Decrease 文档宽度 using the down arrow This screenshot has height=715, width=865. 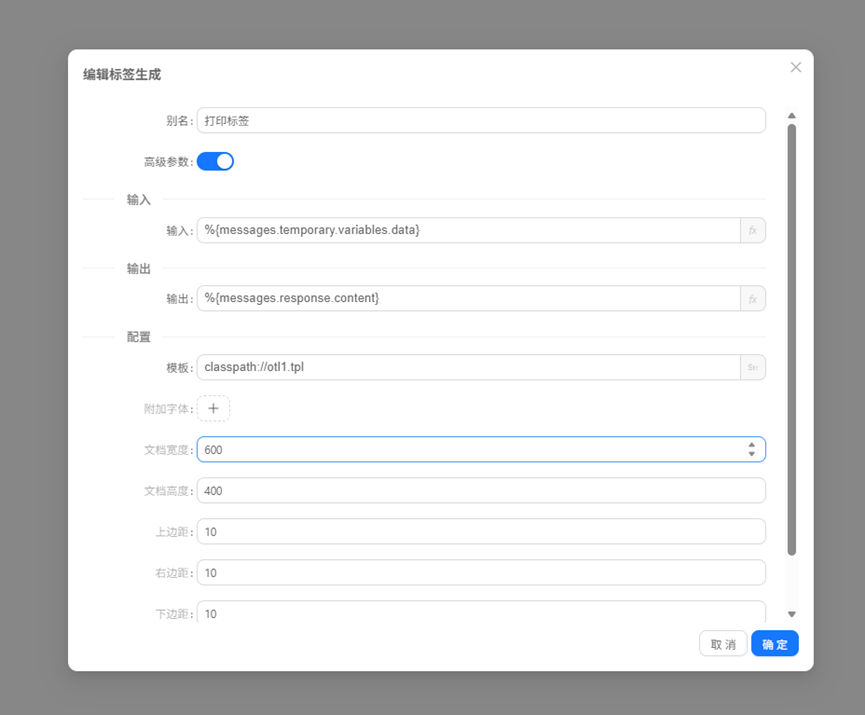pyautogui.click(x=751, y=455)
